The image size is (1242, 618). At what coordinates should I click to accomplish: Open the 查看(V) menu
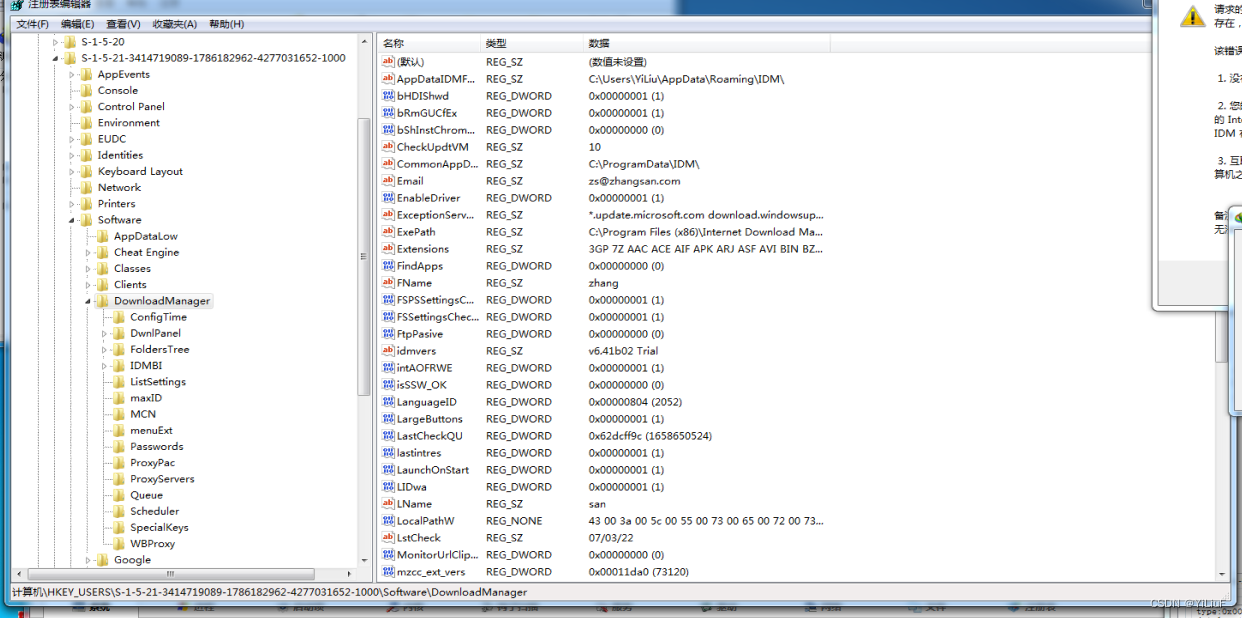coord(123,24)
